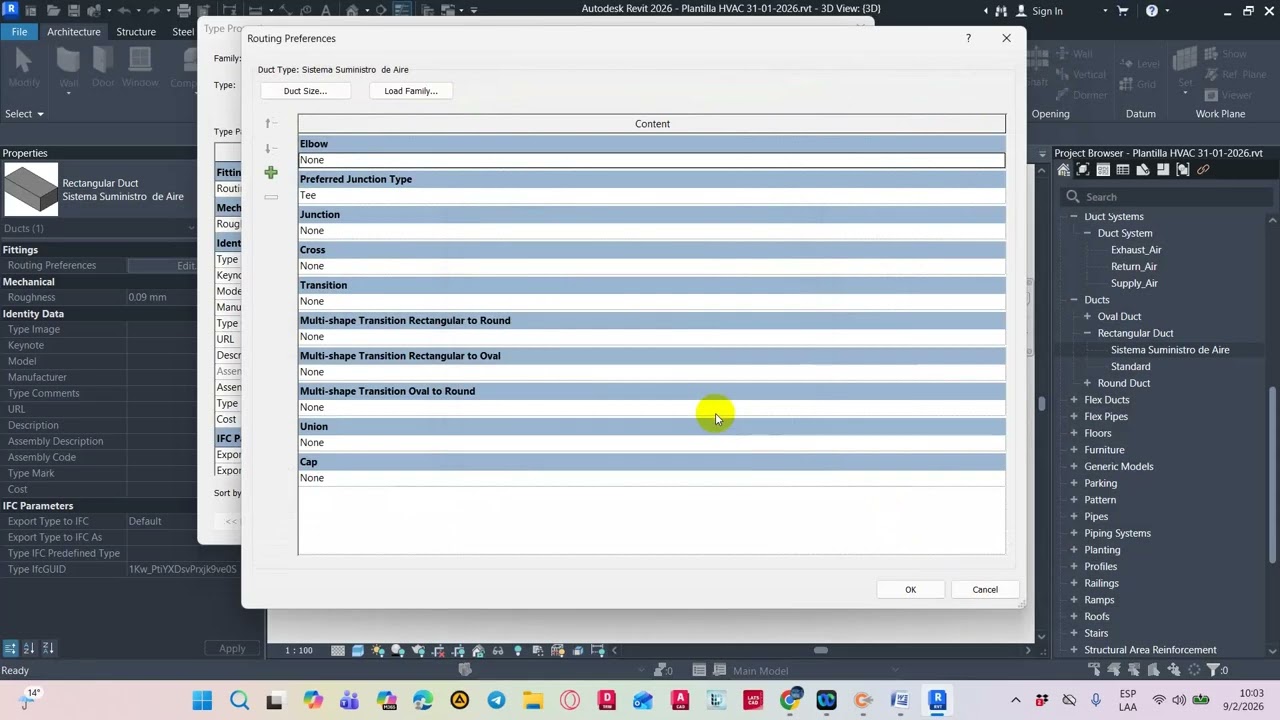
Task: Select Exhaust_Air in Project Browser
Action: point(1136,250)
